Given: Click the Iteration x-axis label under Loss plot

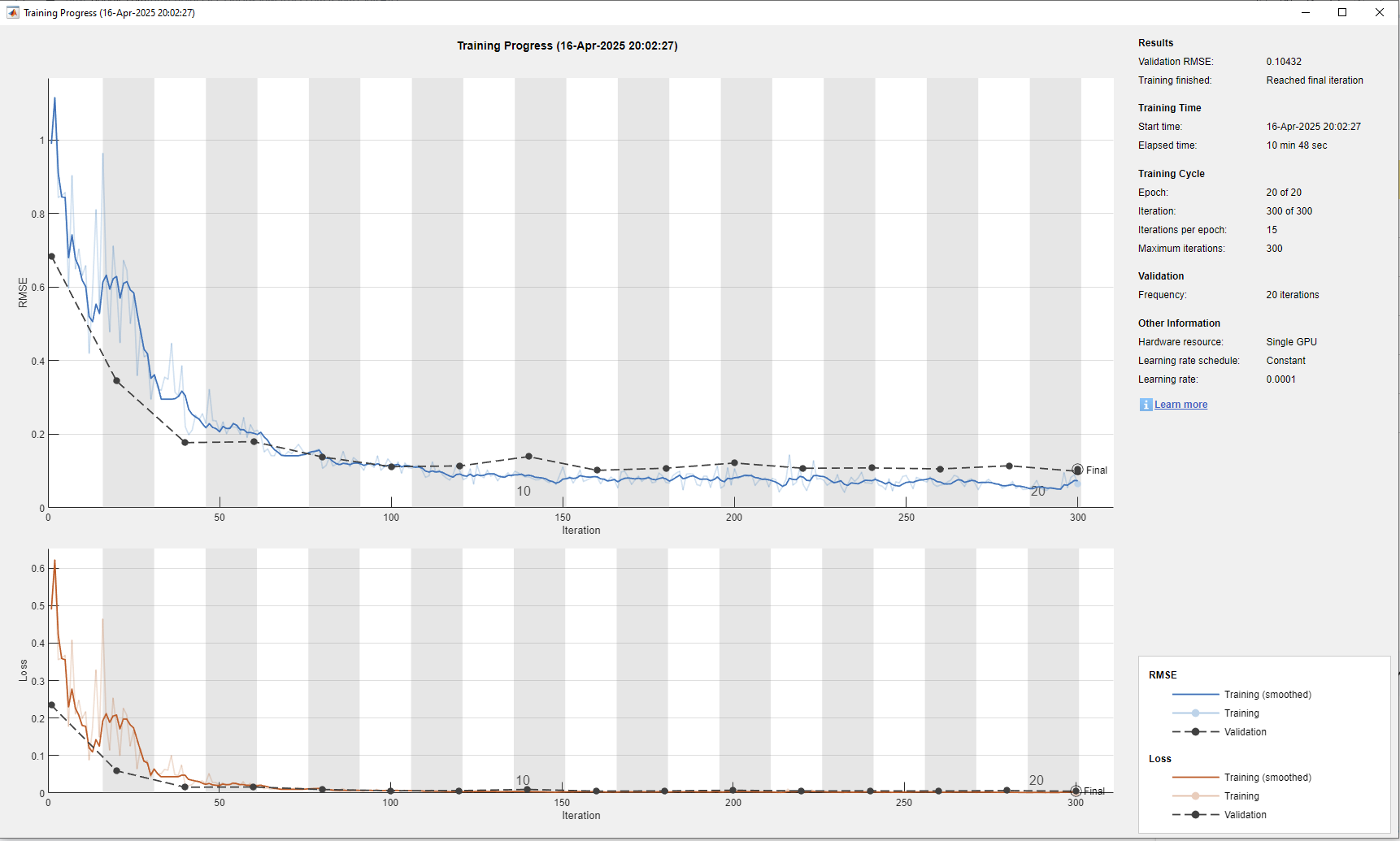Looking at the screenshot, I should (x=580, y=815).
